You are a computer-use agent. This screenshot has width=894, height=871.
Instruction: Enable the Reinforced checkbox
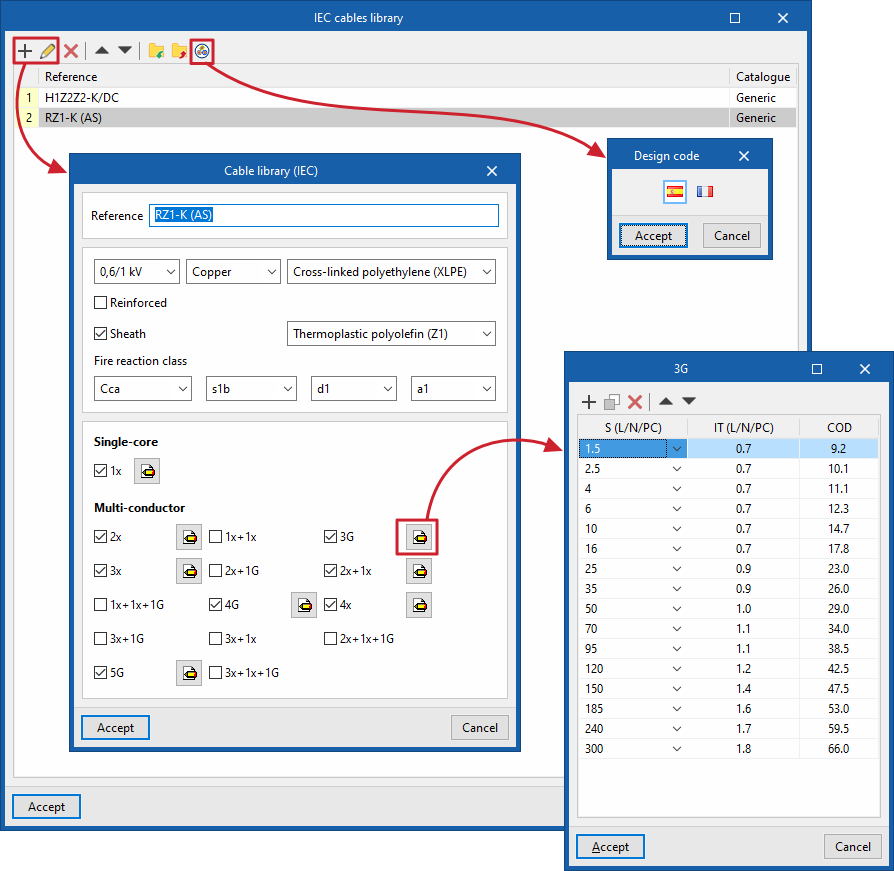click(100, 303)
